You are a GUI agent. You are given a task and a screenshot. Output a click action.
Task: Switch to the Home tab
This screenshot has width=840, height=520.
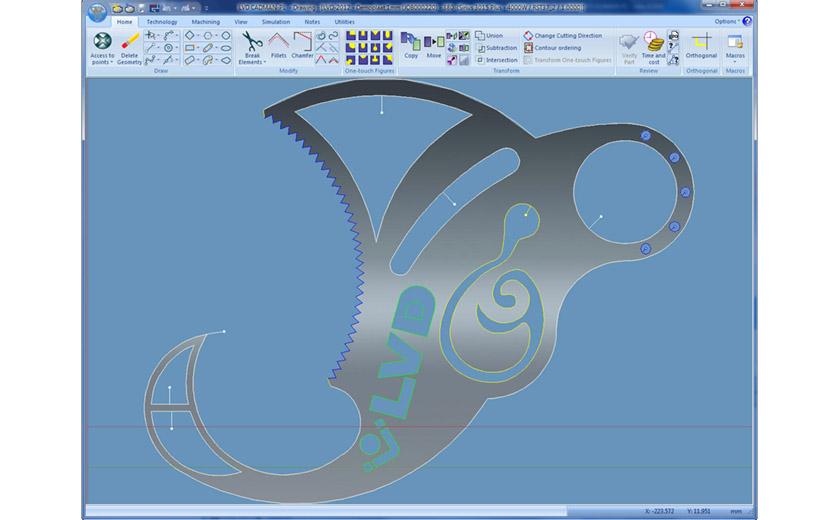(x=124, y=22)
